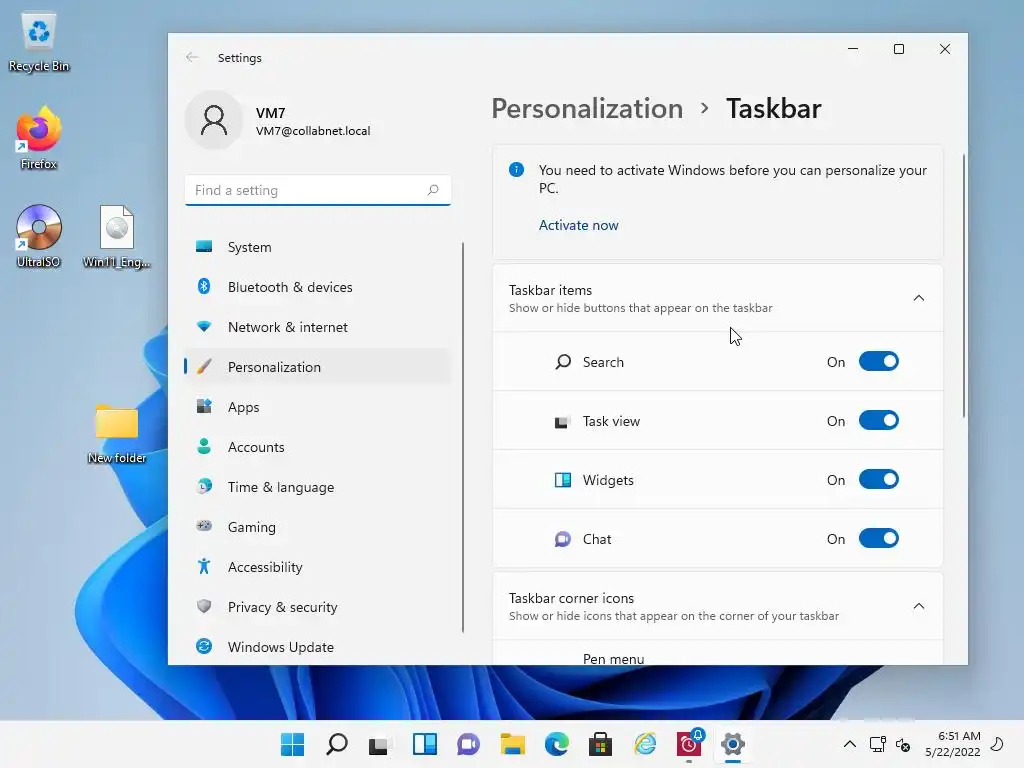Select the New folder desktop icon
This screenshot has height=768, width=1024.
click(117, 434)
